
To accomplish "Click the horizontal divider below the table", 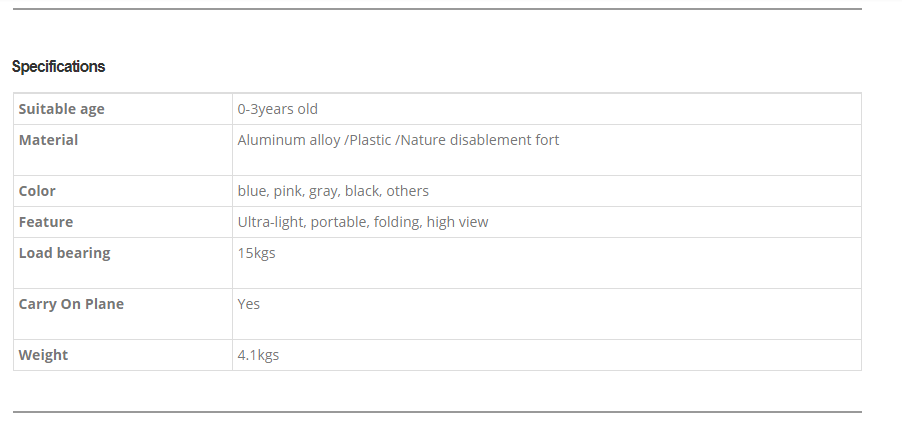I will tap(437, 412).
